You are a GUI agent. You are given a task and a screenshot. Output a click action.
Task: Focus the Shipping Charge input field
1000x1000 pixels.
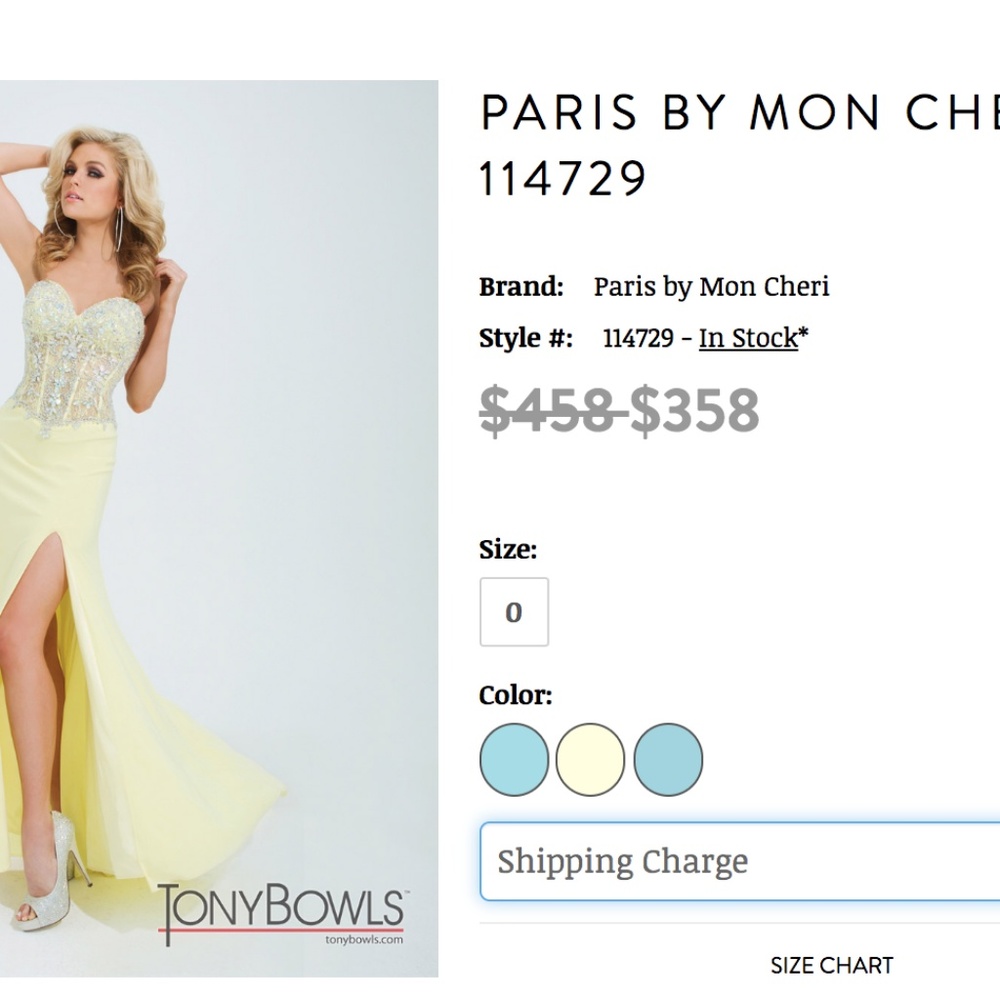point(740,861)
